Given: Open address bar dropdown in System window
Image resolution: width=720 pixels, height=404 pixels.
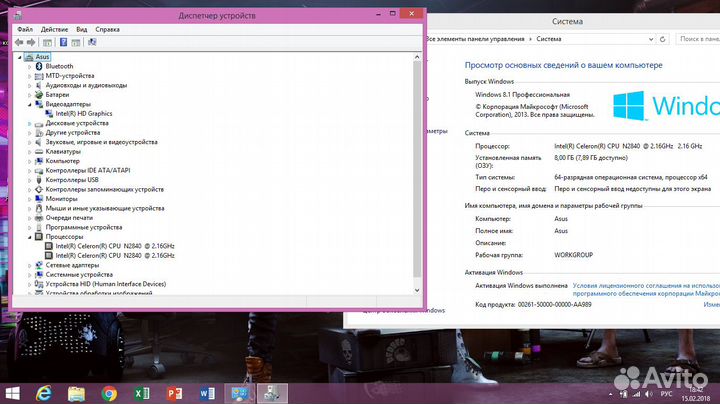Looking at the screenshot, I should (x=651, y=39).
